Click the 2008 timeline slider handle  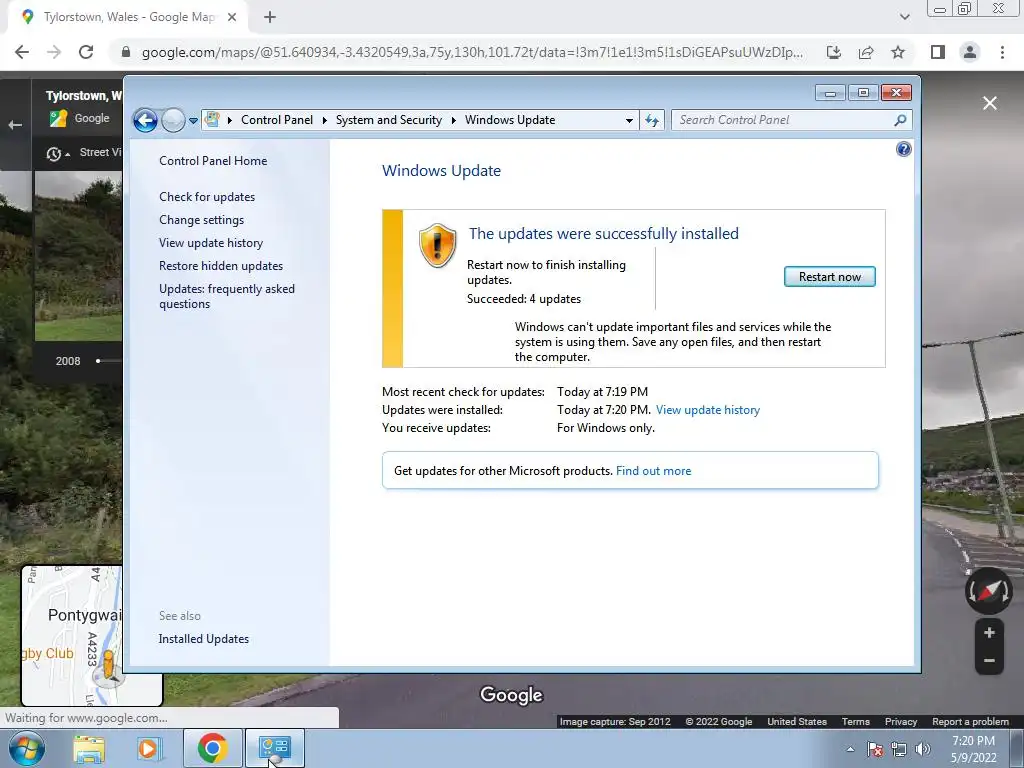[x=98, y=361]
